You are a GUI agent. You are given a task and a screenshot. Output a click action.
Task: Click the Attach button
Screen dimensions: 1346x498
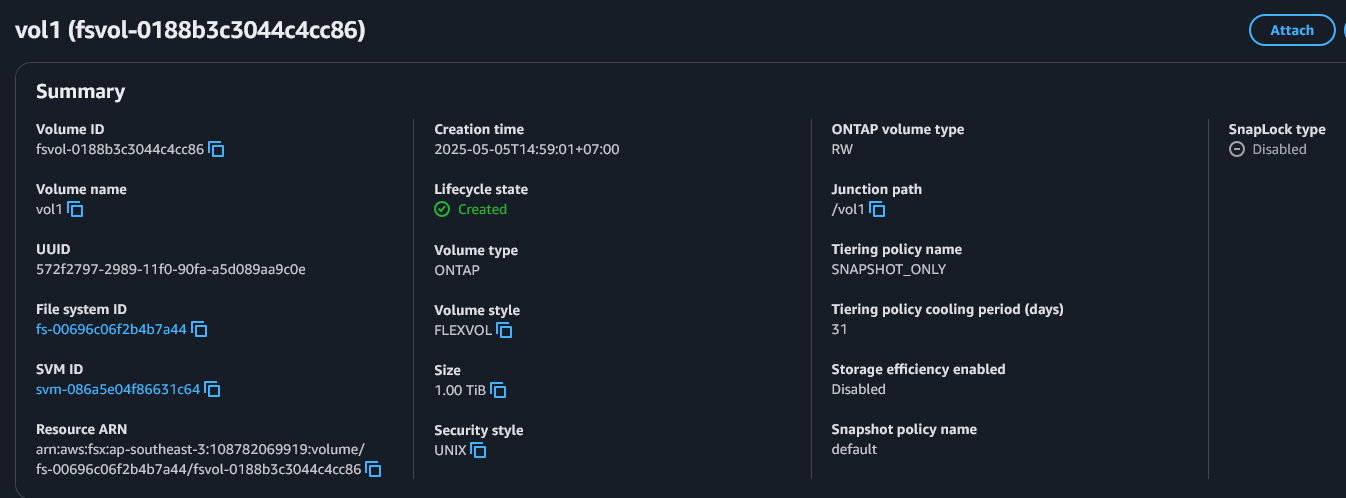(1292, 30)
